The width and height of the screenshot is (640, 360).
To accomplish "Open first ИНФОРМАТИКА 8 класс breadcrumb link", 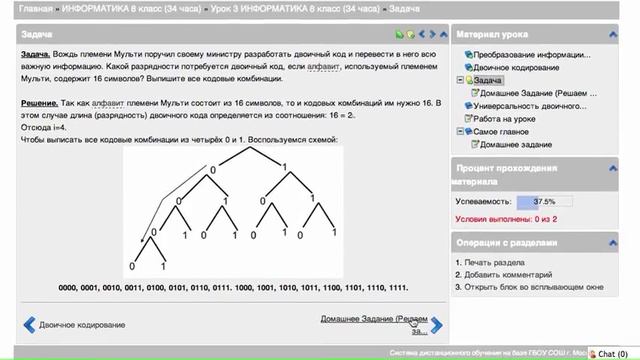I will click(131, 9).
